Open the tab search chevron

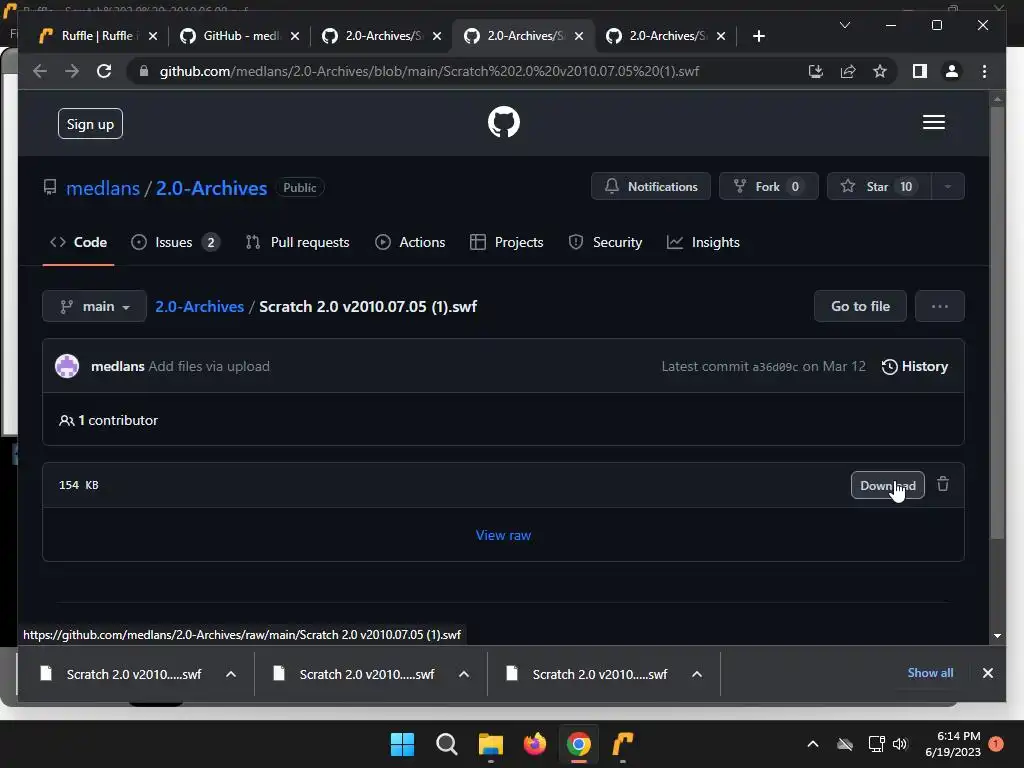pyautogui.click(x=844, y=25)
